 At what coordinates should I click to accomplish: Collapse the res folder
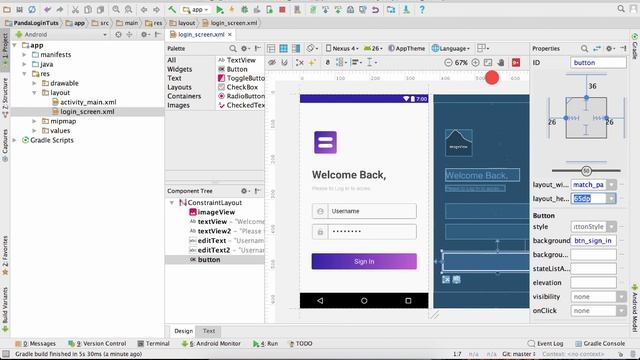[x=24, y=74]
